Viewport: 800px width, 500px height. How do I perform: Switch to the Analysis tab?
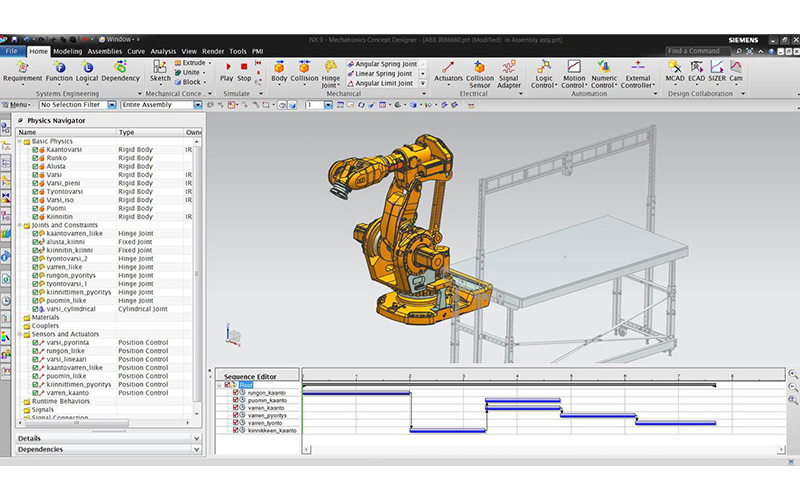(x=163, y=51)
